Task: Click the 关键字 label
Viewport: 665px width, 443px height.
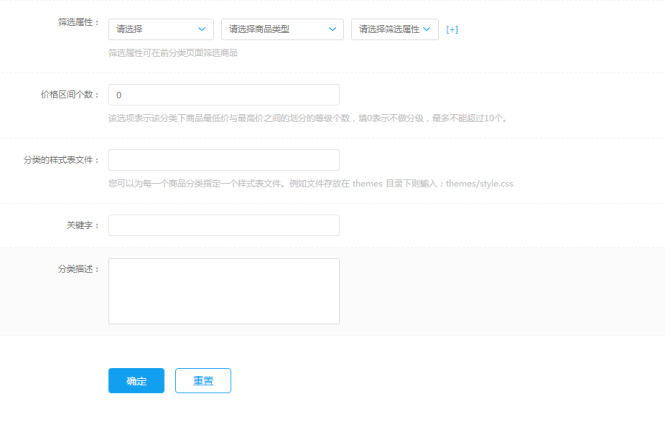Action: point(83,225)
